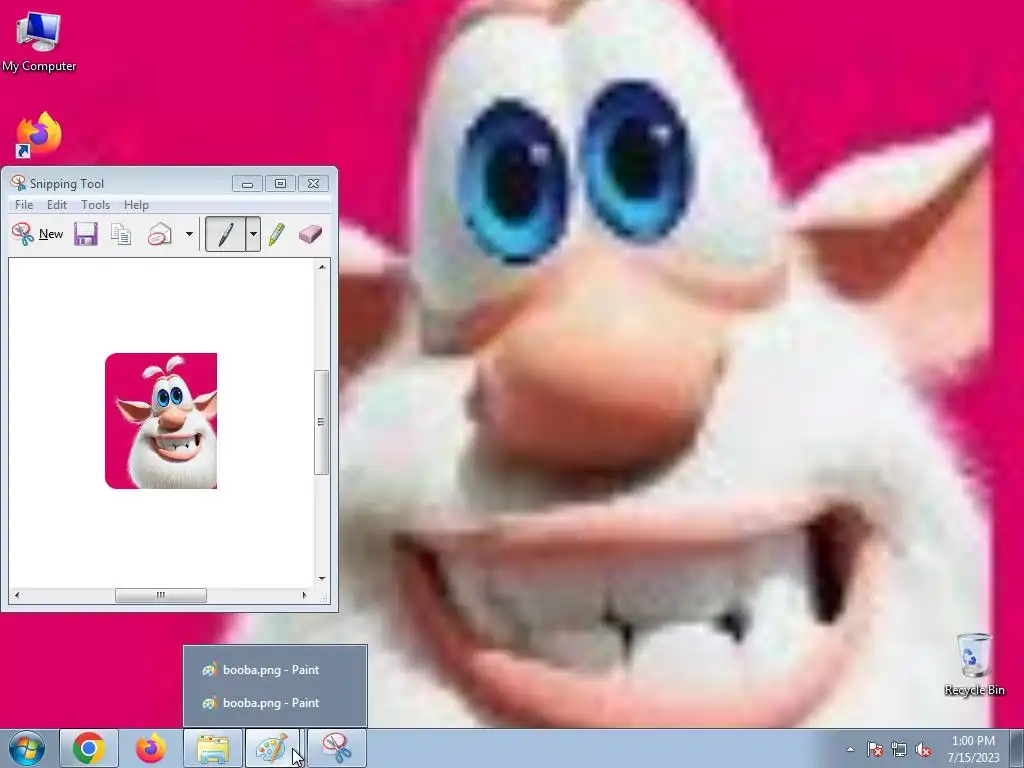Click the muted volume tray icon
Image resolution: width=1024 pixels, height=768 pixels.
point(923,749)
